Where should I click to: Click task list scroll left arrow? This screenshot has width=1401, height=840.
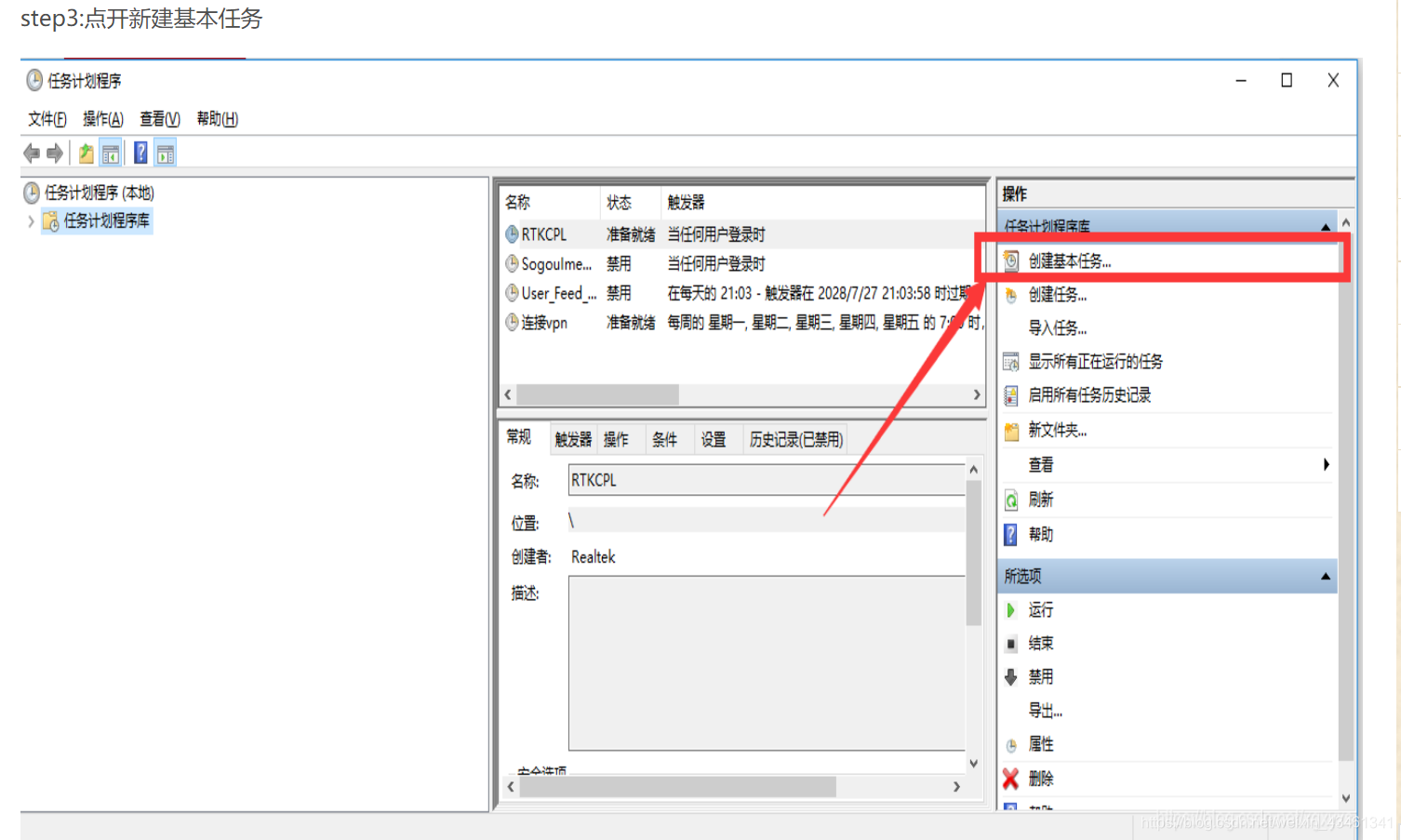[508, 394]
